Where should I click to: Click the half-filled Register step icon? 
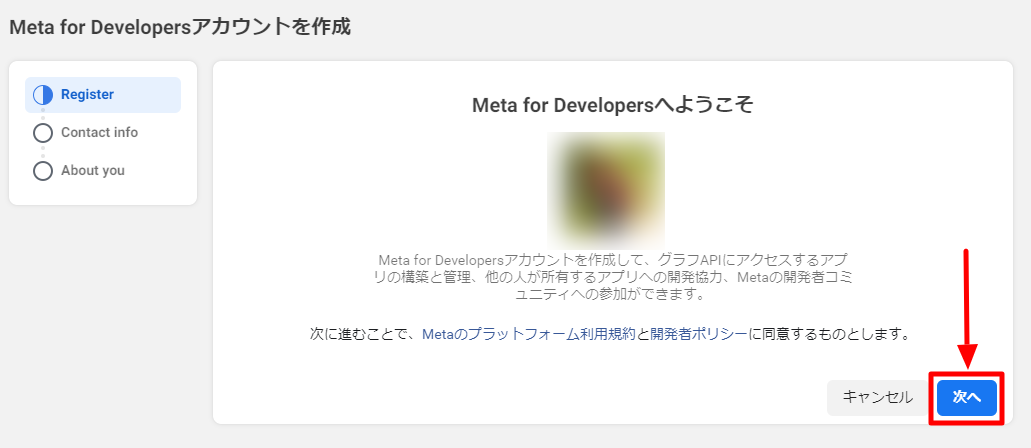pyautogui.click(x=43, y=95)
